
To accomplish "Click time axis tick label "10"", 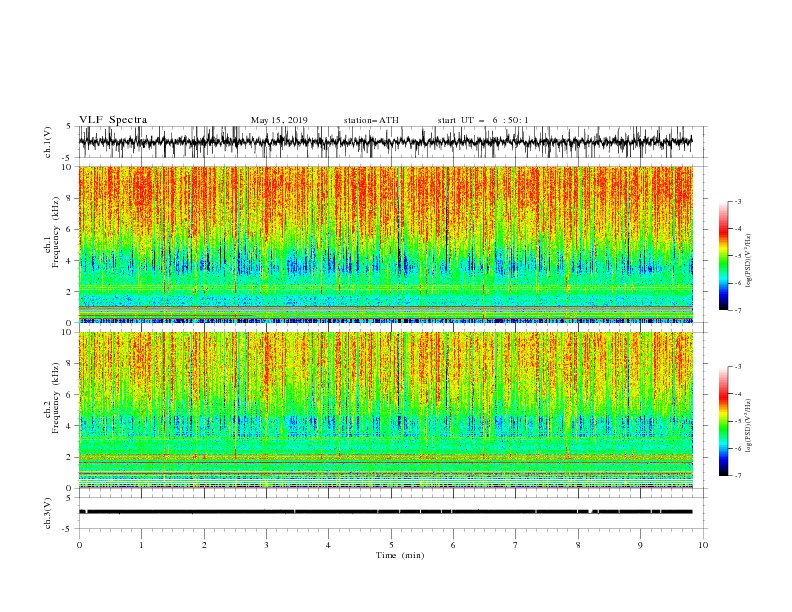I will tap(703, 545).
